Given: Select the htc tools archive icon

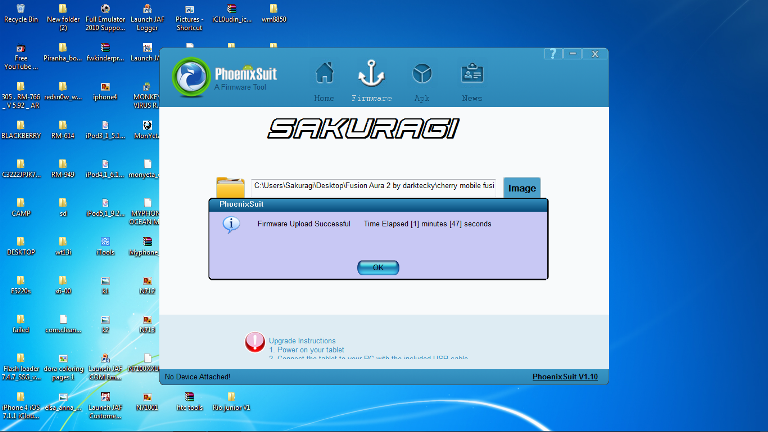Looking at the screenshot, I should pyautogui.click(x=189, y=402).
